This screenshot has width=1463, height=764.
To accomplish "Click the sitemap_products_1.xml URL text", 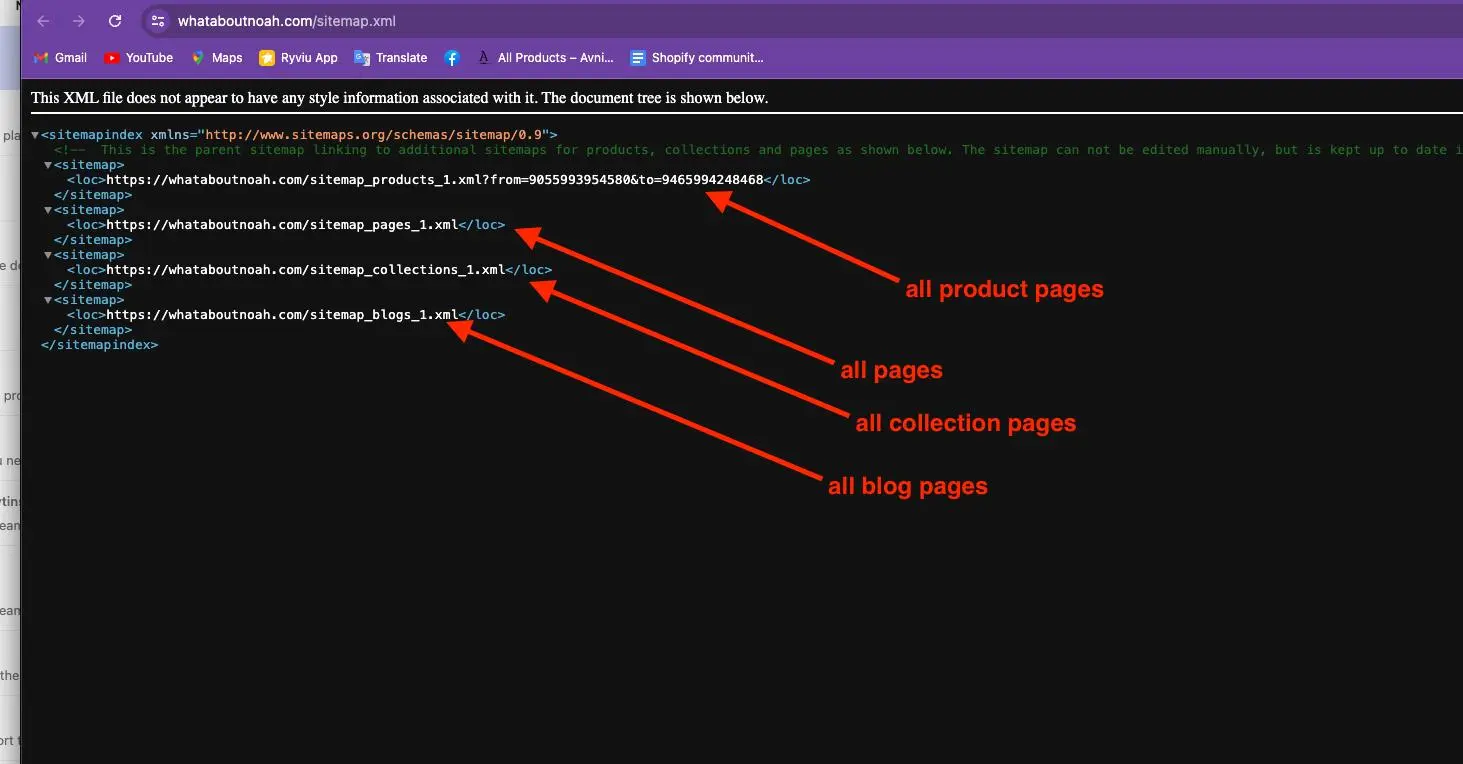I will [x=435, y=180].
